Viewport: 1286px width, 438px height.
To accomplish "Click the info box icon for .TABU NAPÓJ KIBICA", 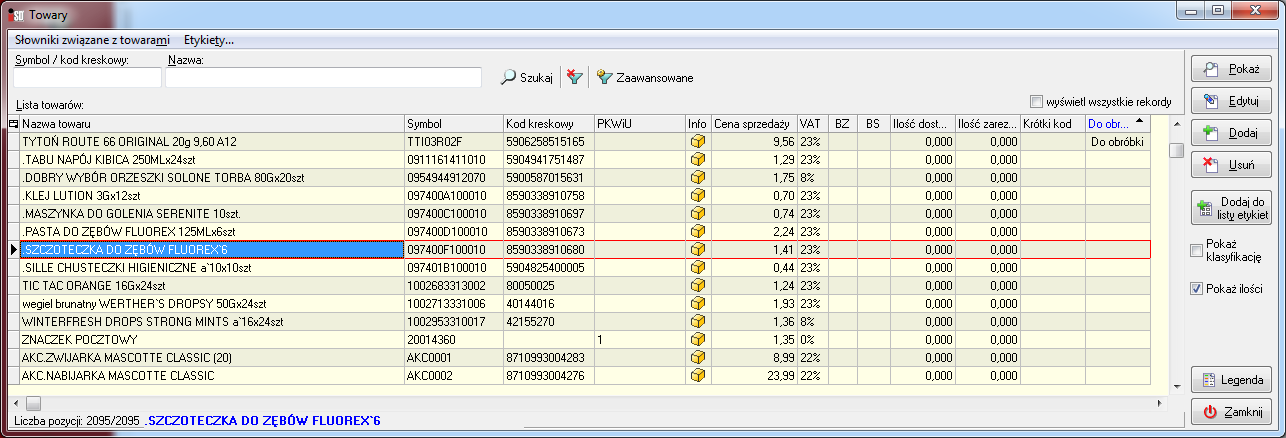I will pos(698,159).
